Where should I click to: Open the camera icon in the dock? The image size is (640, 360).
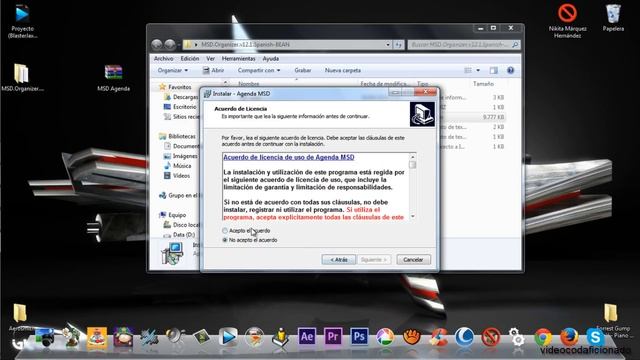pyautogui.click(x=45, y=338)
